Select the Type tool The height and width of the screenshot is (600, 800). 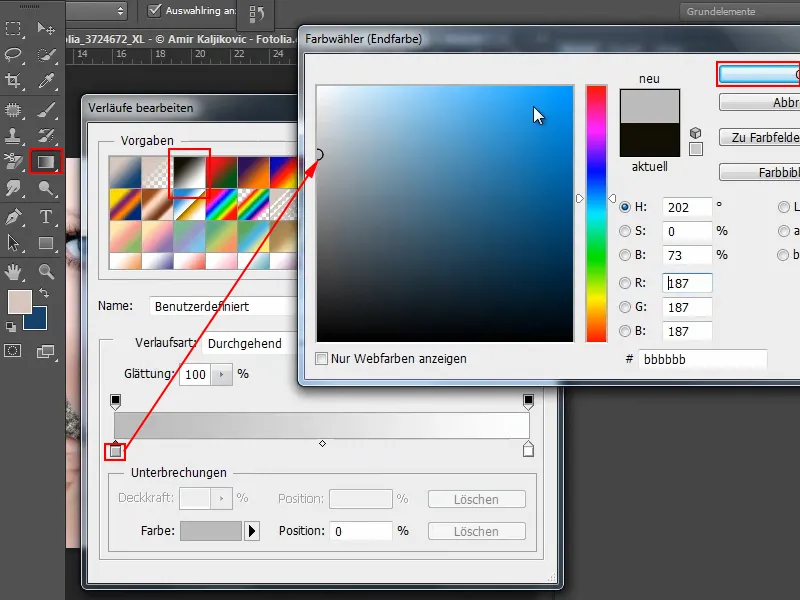46,217
